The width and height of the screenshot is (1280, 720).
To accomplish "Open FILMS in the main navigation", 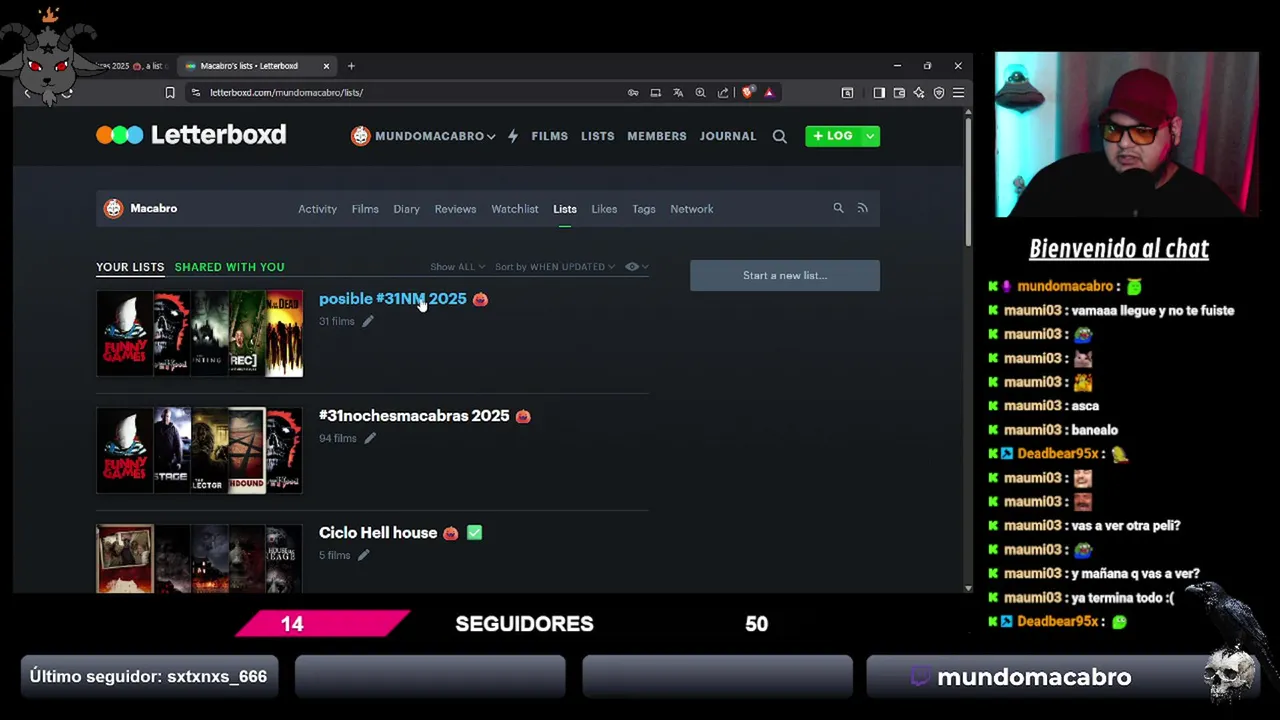I will click(549, 136).
